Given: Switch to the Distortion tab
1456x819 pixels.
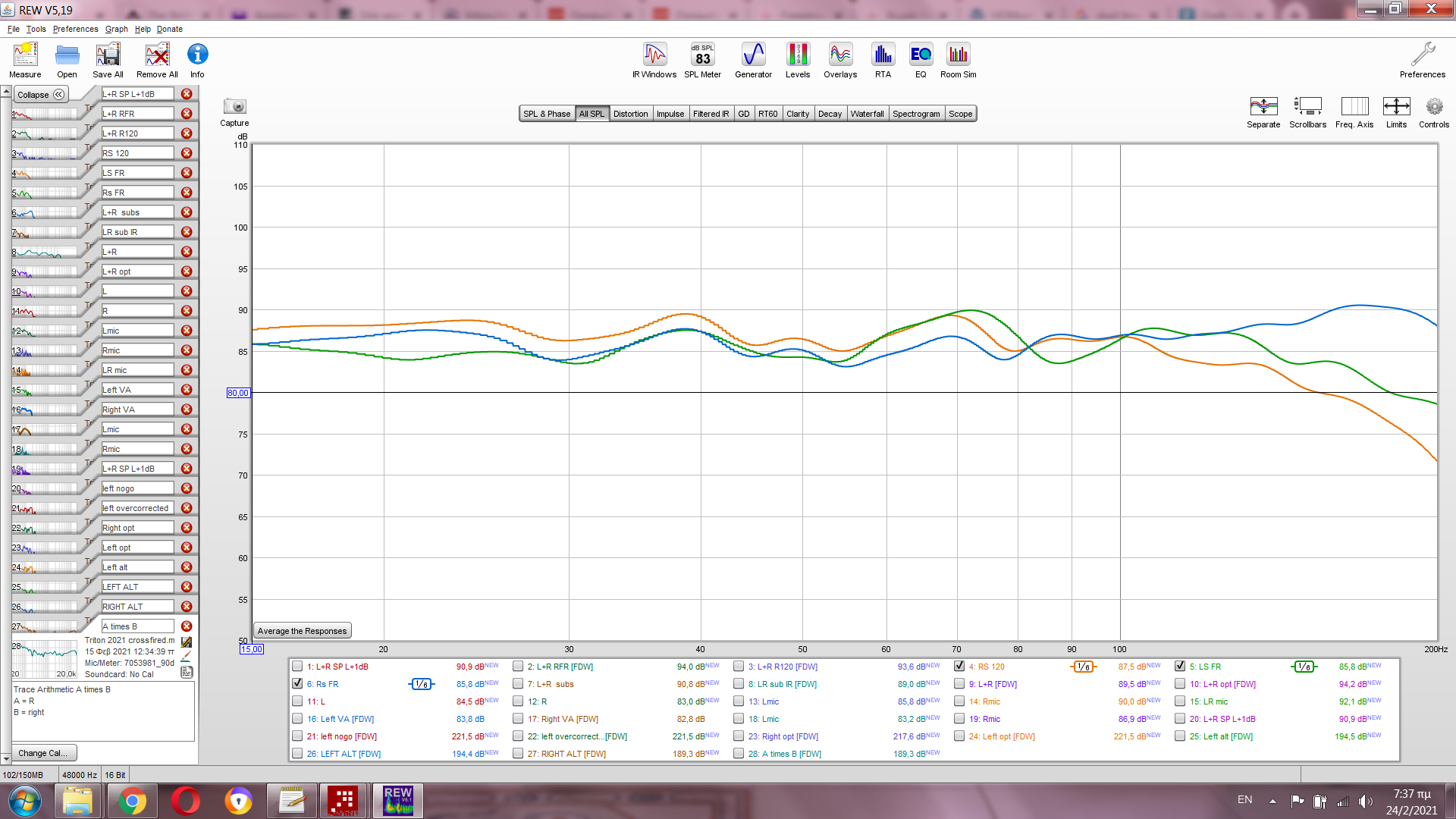Looking at the screenshot, I should click(x=630, y=114).
